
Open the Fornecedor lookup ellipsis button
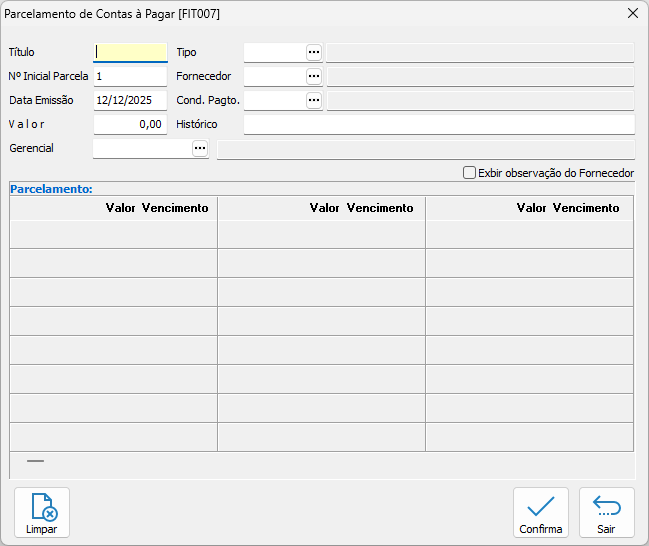tap(314, 76)
